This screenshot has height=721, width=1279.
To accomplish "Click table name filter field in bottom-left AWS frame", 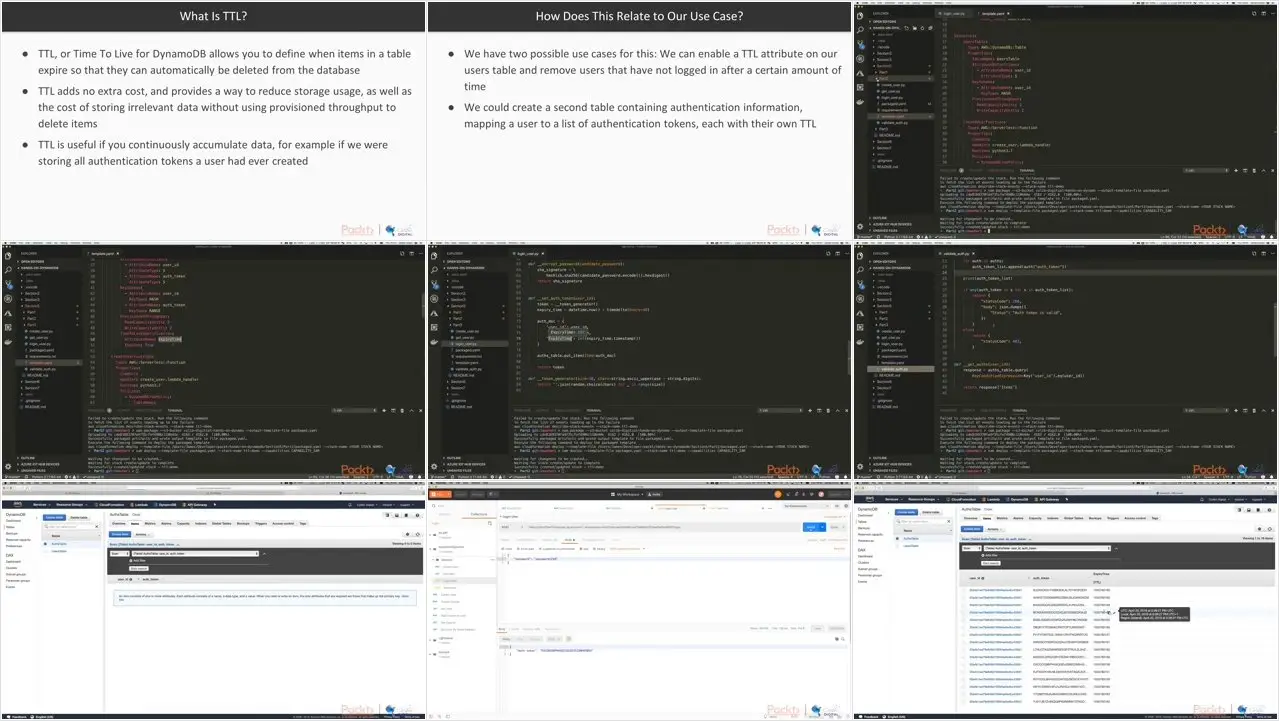I will 70,527.
